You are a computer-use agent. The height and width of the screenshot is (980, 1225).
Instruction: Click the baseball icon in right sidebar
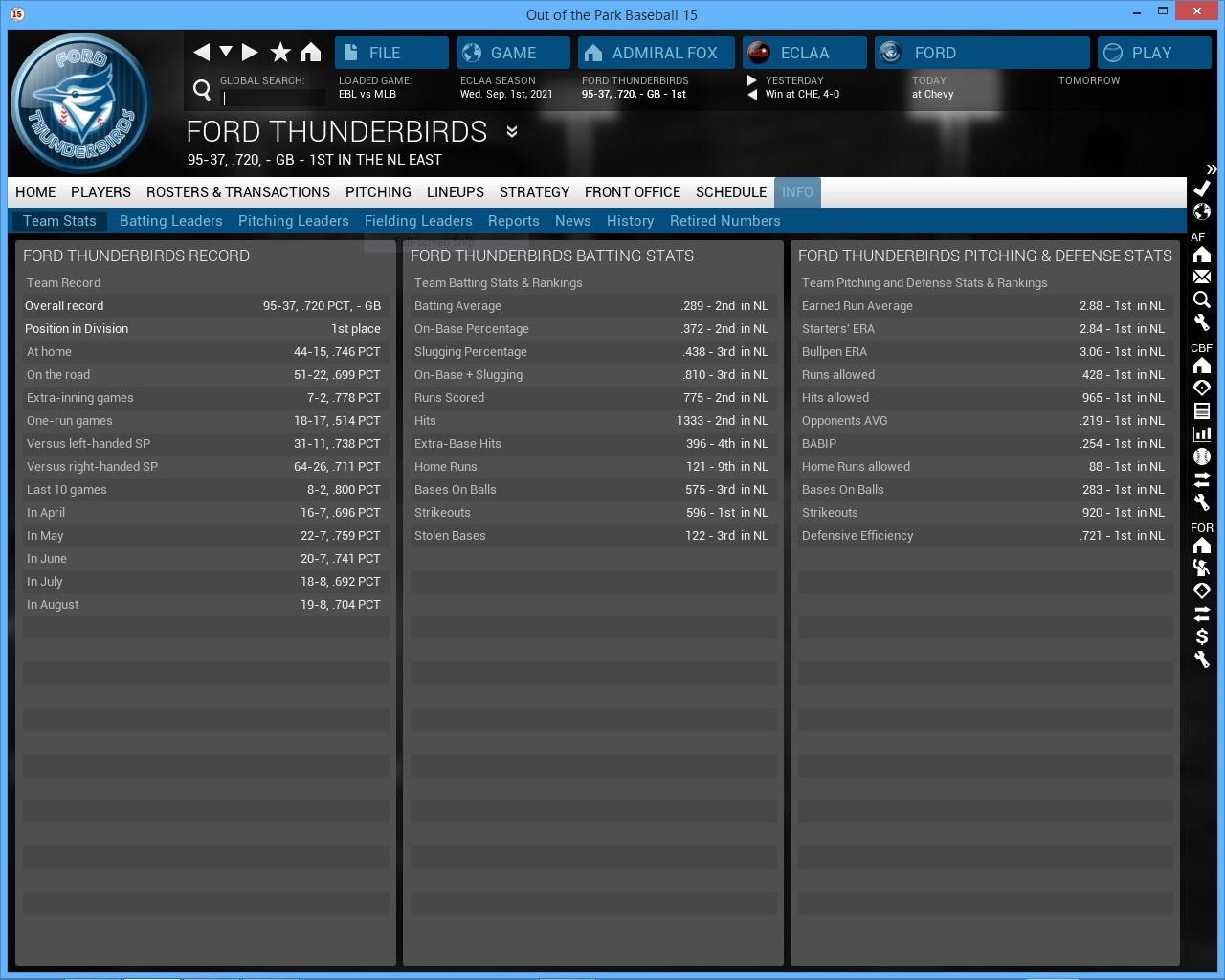[x=1202, y=457]
